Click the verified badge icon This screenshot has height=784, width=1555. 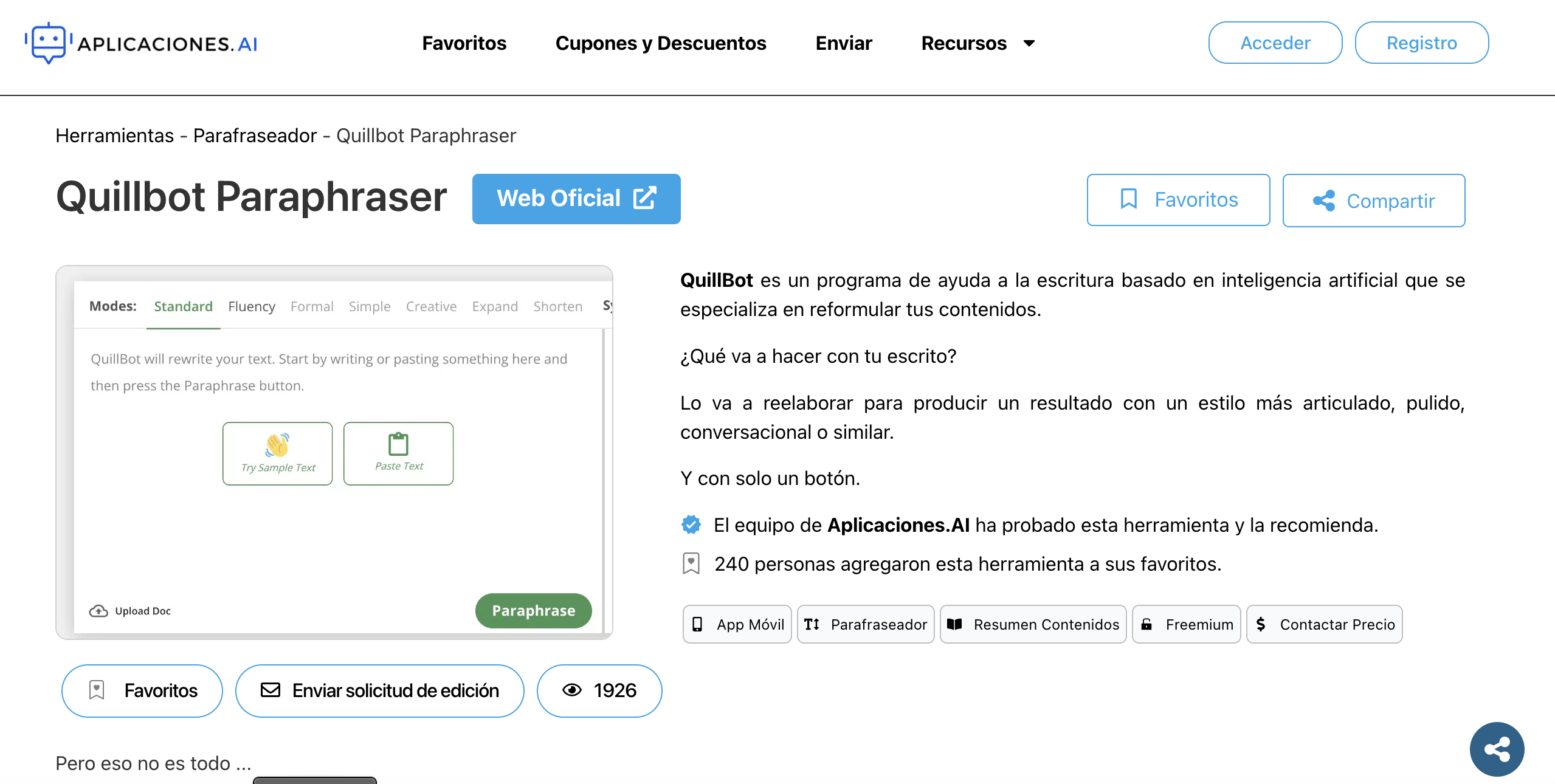point(691,524)
